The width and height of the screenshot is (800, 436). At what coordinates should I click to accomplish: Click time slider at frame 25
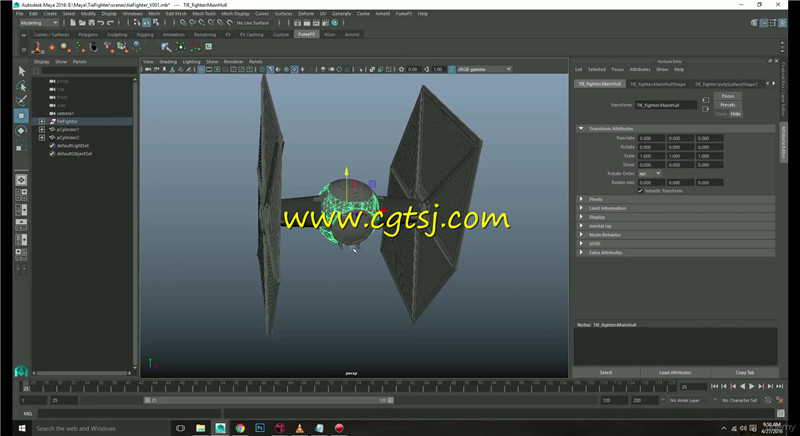[x=26, y=387]
